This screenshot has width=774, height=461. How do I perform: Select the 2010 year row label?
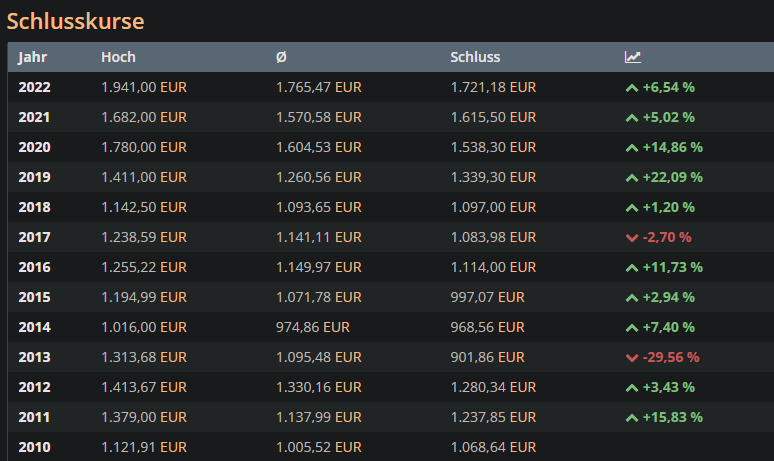[x=34, y=447]
